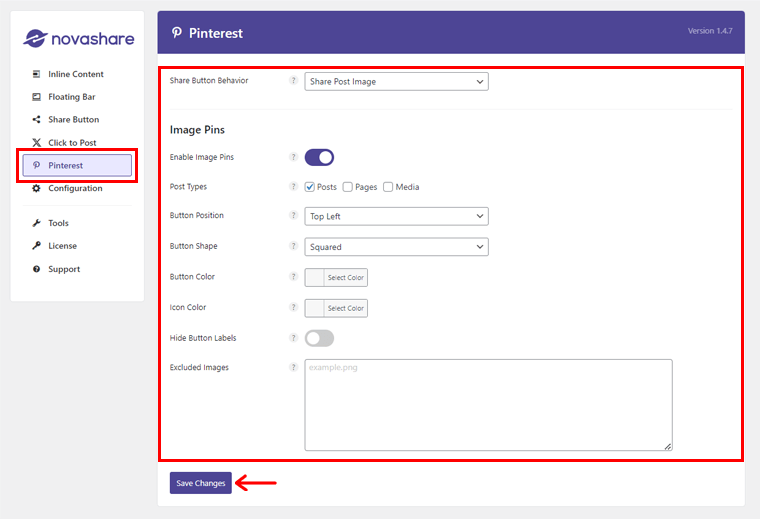The height and width of the screenshot is (519, 760).
Task: Click the Icon Color swatch preview
Action: (x=315, y=308)
